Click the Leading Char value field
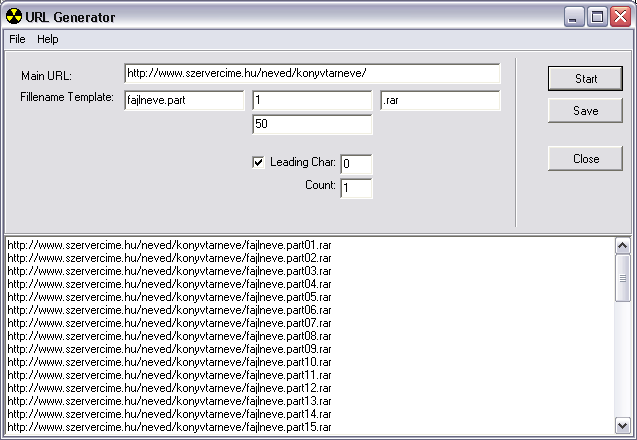637x440 pixels. click(x=356, y=164)
